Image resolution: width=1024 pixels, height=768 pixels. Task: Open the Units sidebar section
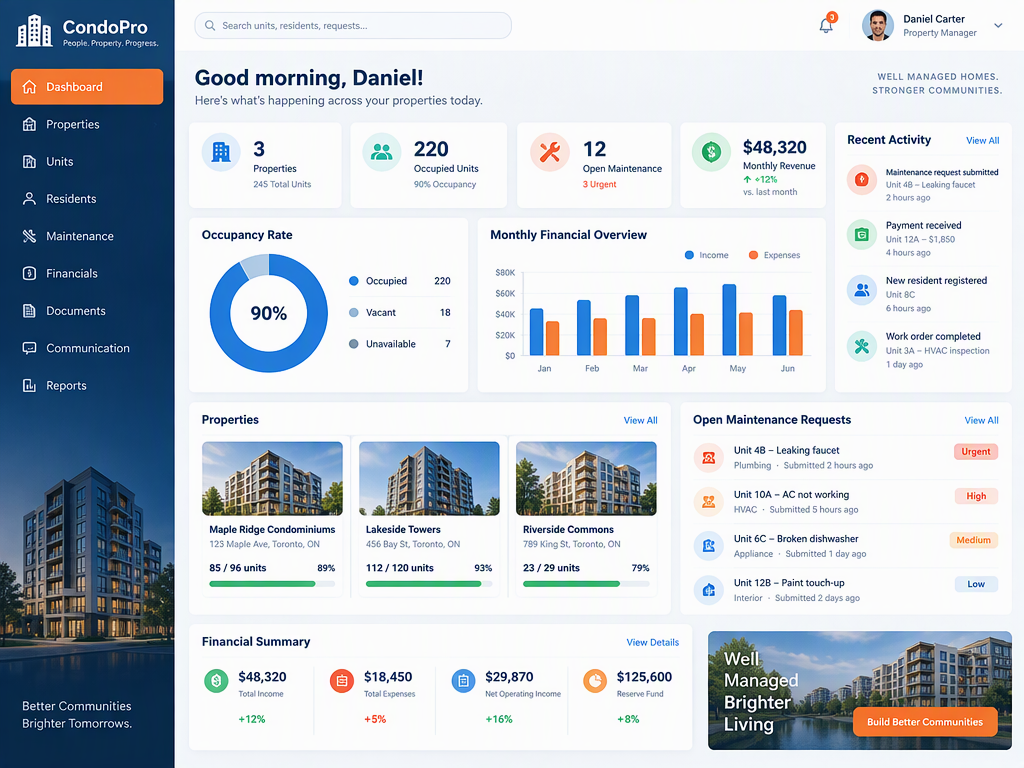point(87,161)
